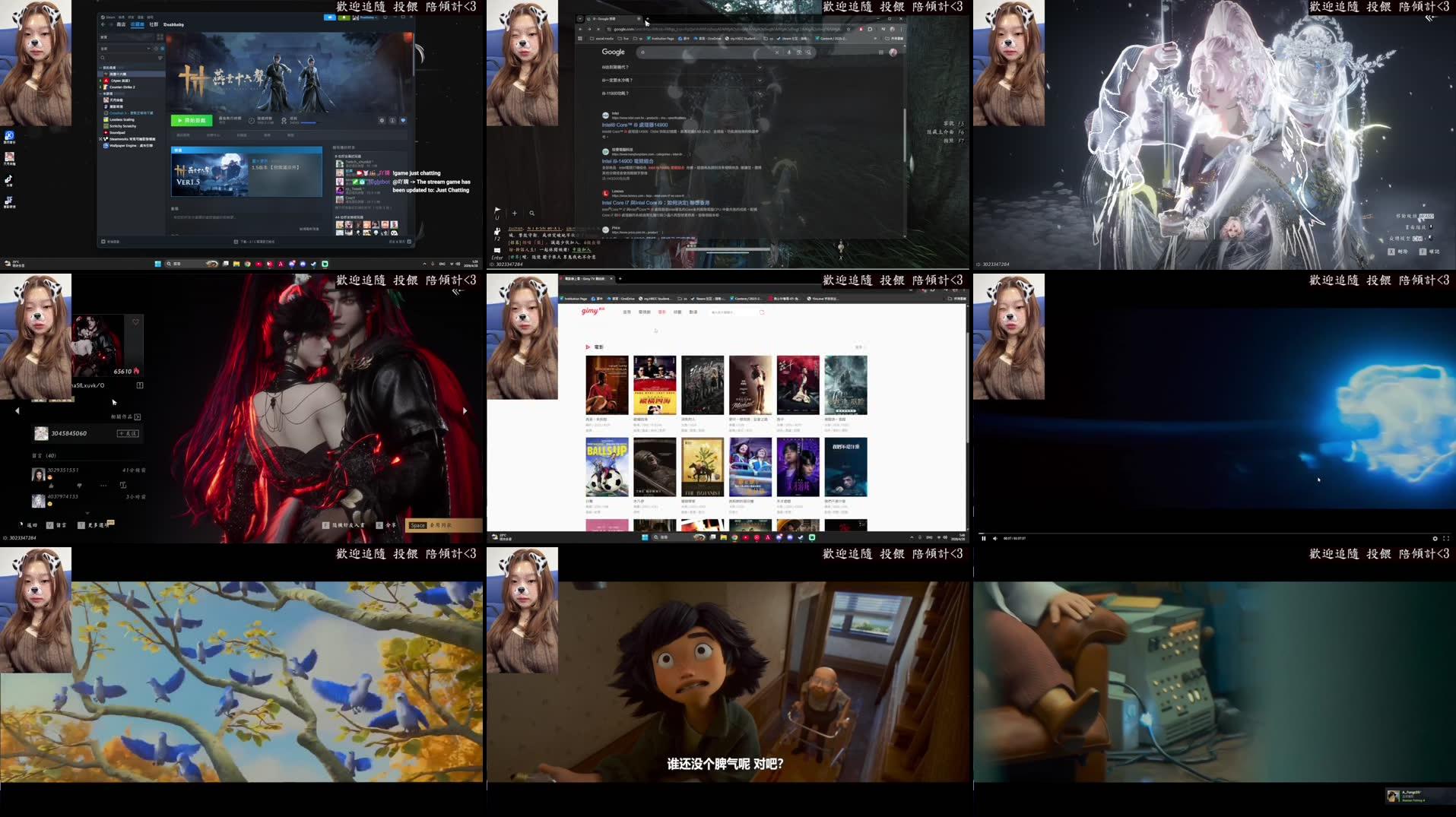The height and width of the screenshot is (817, 1456).
Task: Go back with Steam navigation arrow
Action: coord(103,24)
